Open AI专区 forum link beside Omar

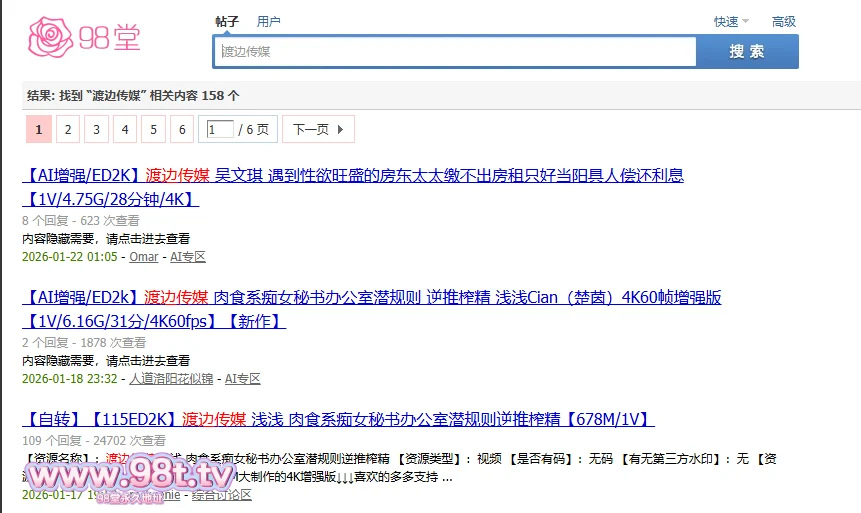coord(187,256)
